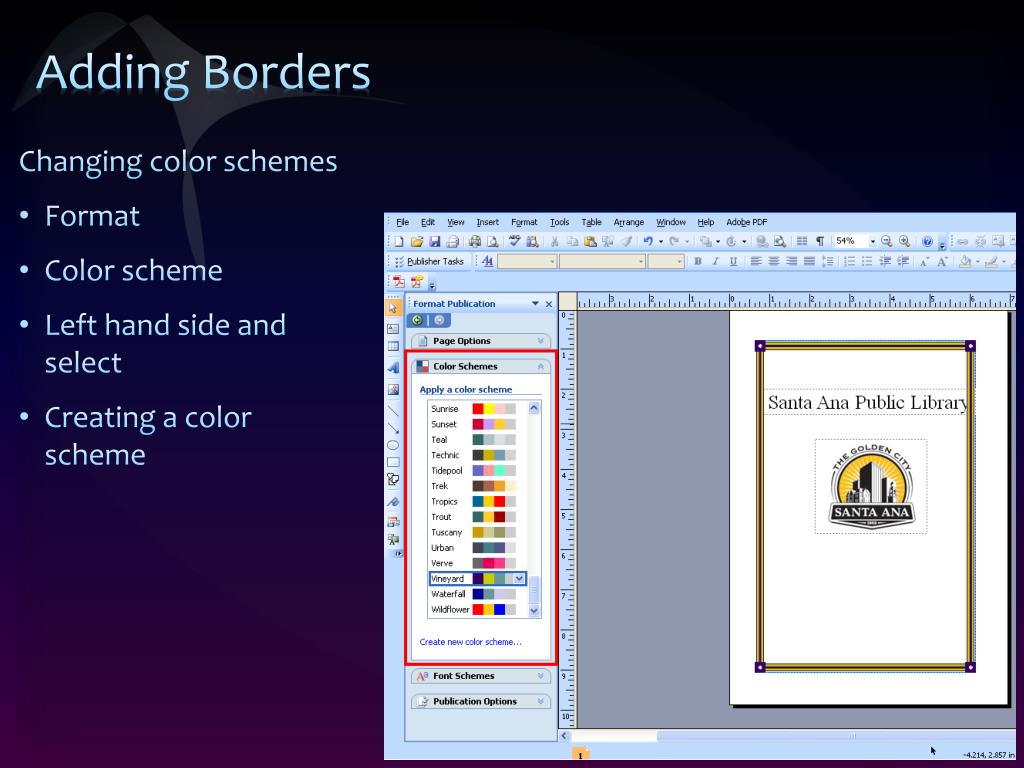Open the Insert menu
The width and height of the screenshot is (1024, 768).
487,222
